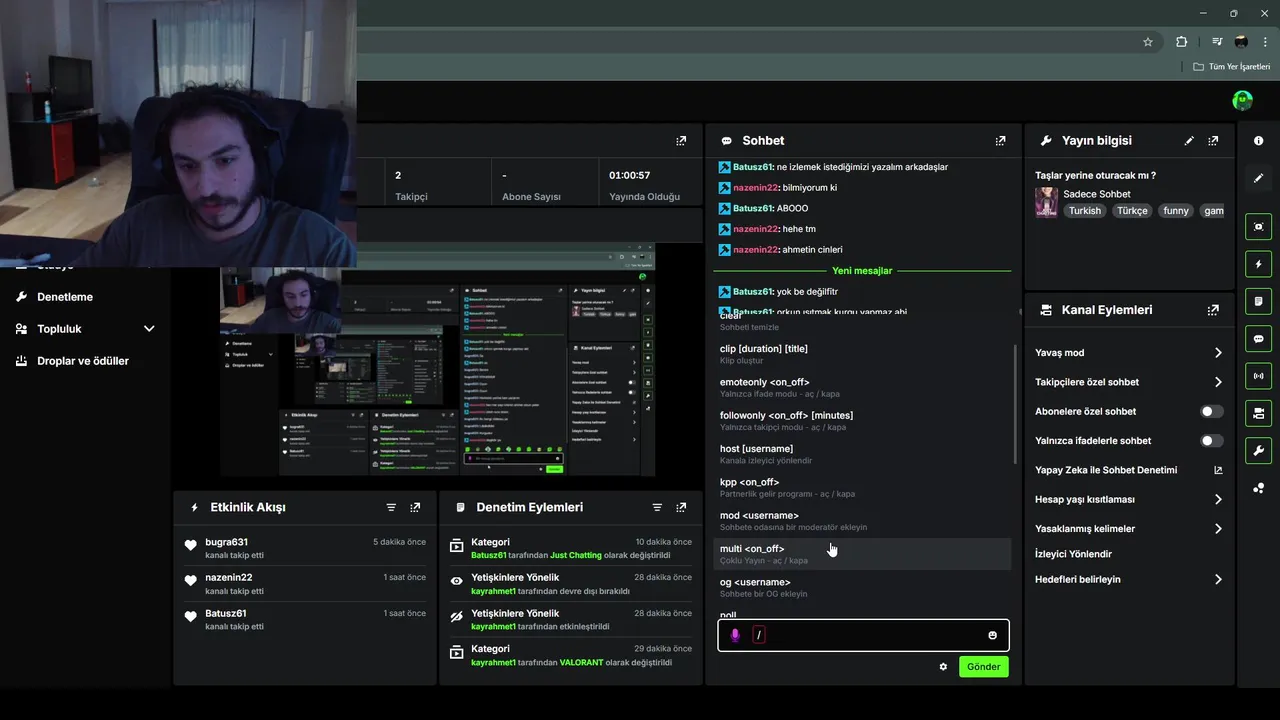Screen dimensions: 1280x720
Task: Pop out the Etkinlik Akışı panel
Action: click(415, 508)
